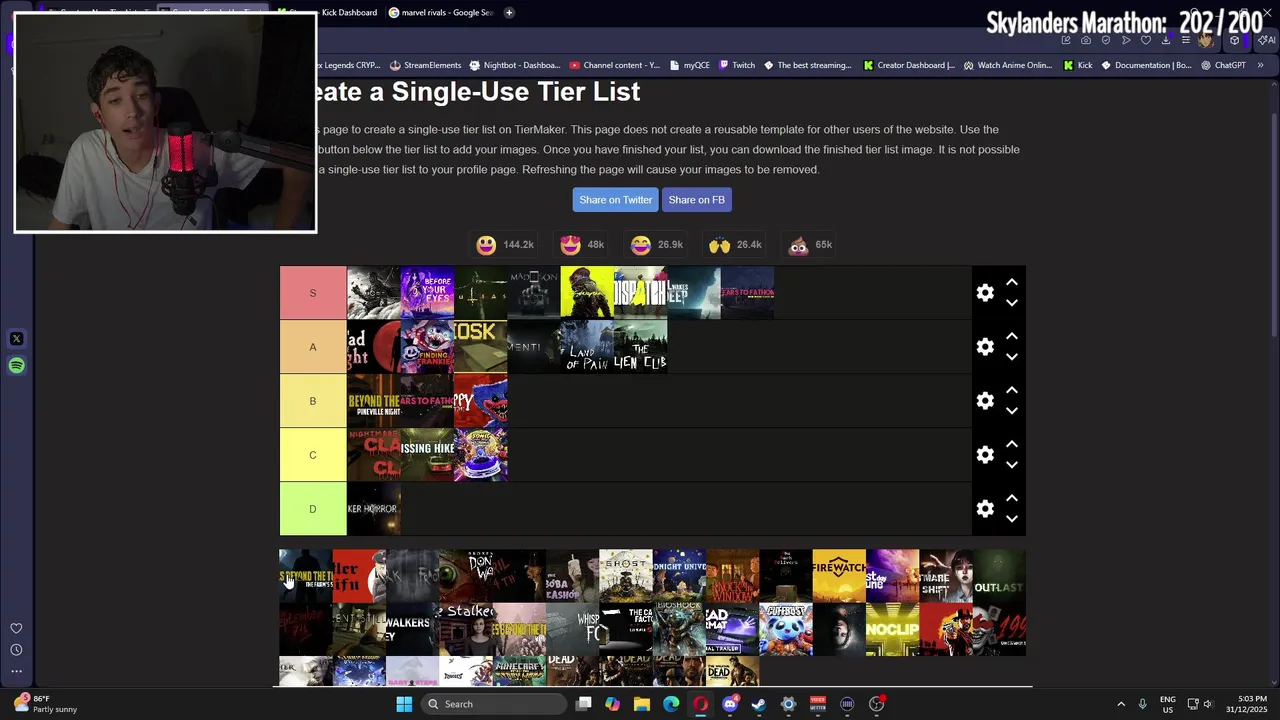Move A tier row down with arrow
The width and height of the screenshot is (1280, 720).
click(x=1011, y=357)
